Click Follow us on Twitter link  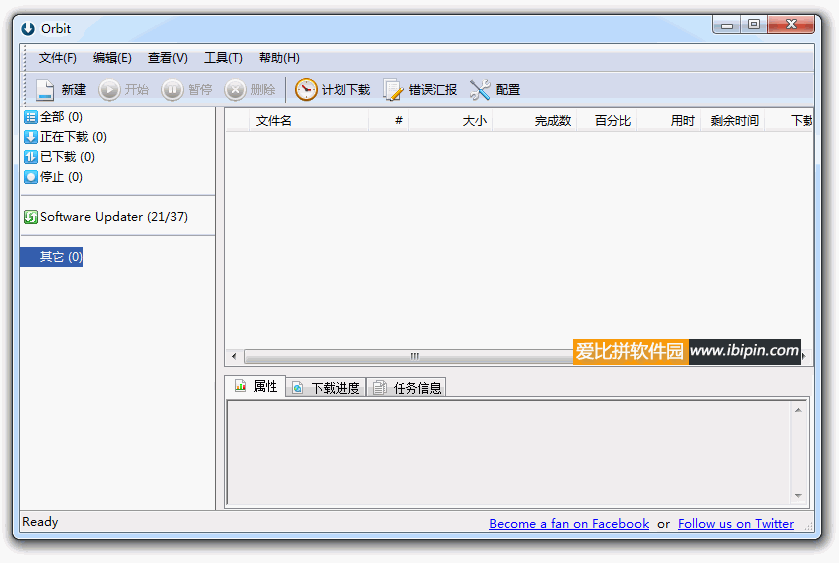click(736, 524)
